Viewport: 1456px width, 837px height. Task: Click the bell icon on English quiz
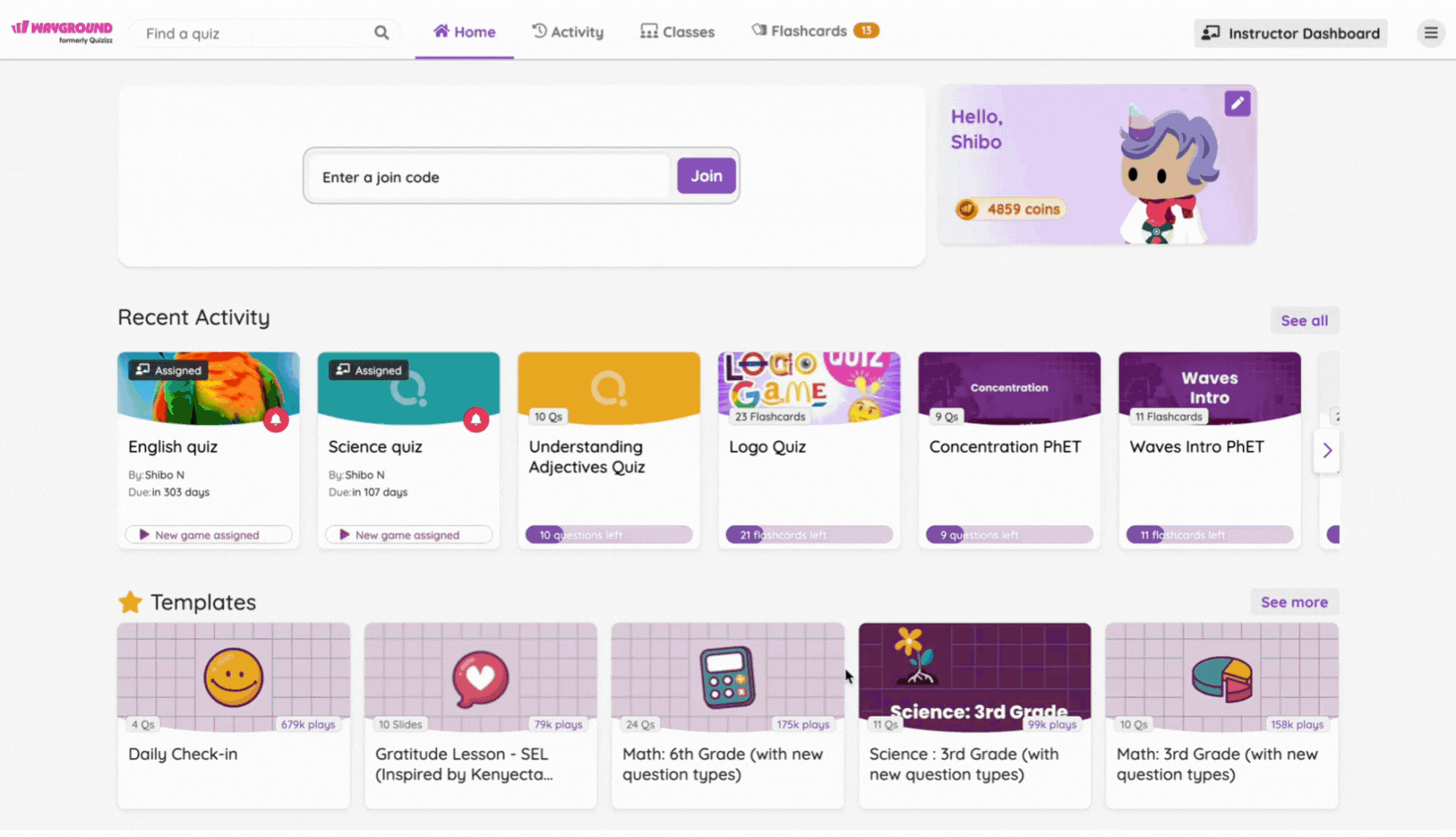pos(276,420)
